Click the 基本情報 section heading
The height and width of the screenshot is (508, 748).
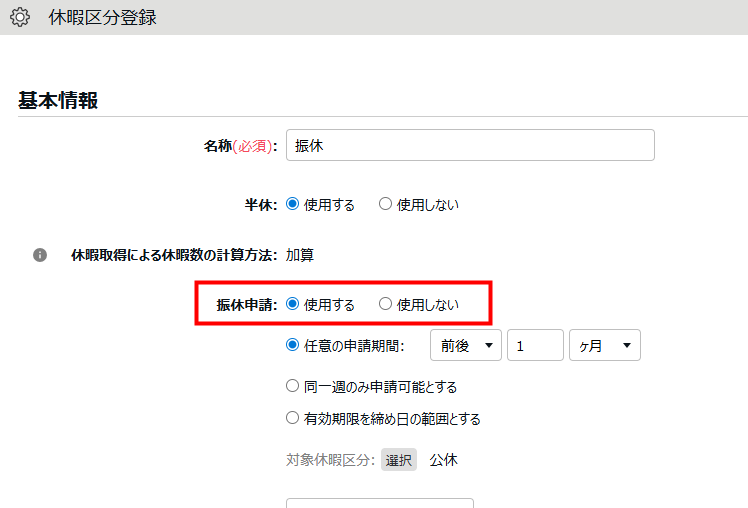tap(58, 101)
